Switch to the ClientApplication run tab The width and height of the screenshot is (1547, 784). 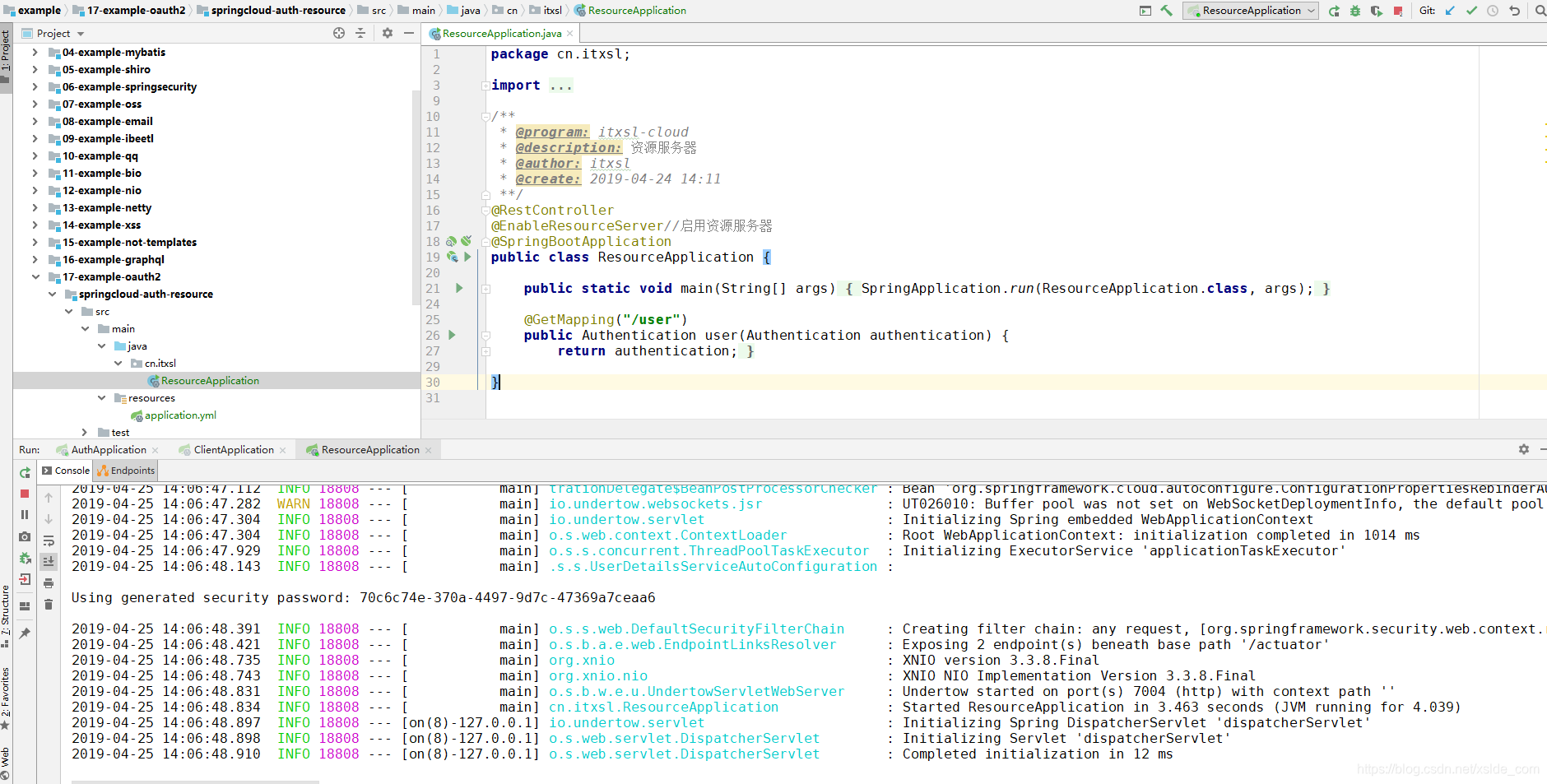click(x=234, y=450)
